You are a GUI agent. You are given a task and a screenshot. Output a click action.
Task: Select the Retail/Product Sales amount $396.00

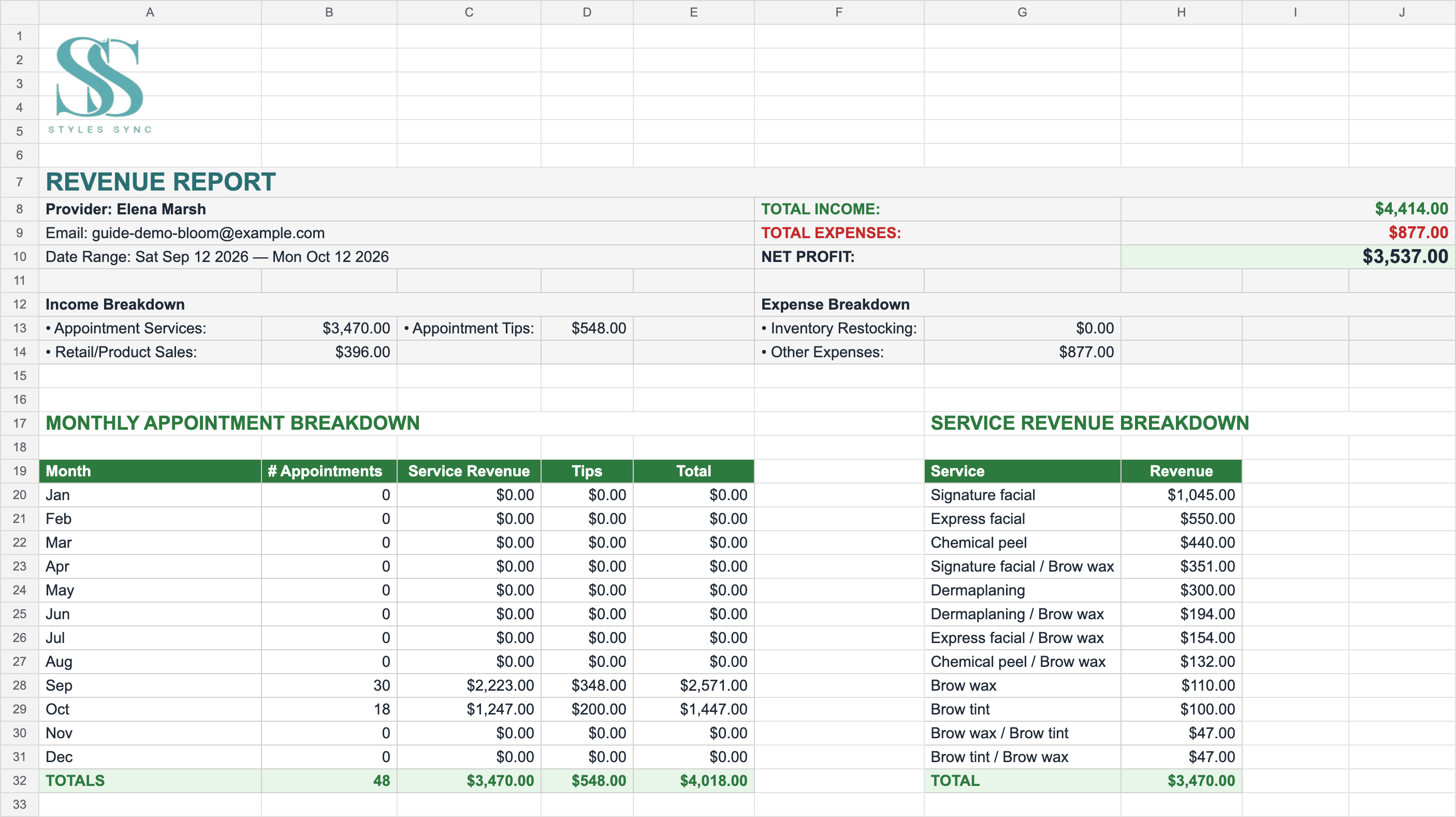(329, 352)
